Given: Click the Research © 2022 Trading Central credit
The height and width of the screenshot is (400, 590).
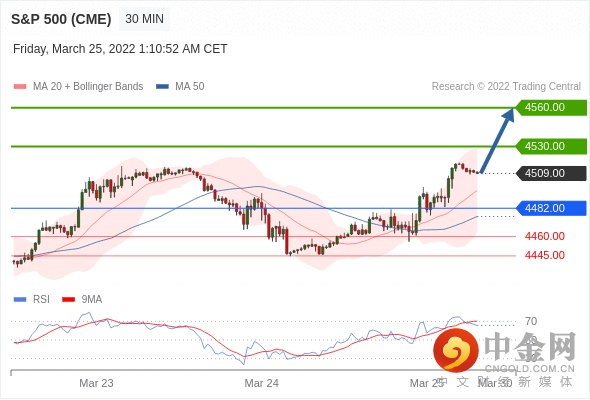Looking at the screenshot, I should (x=506, y=87).
